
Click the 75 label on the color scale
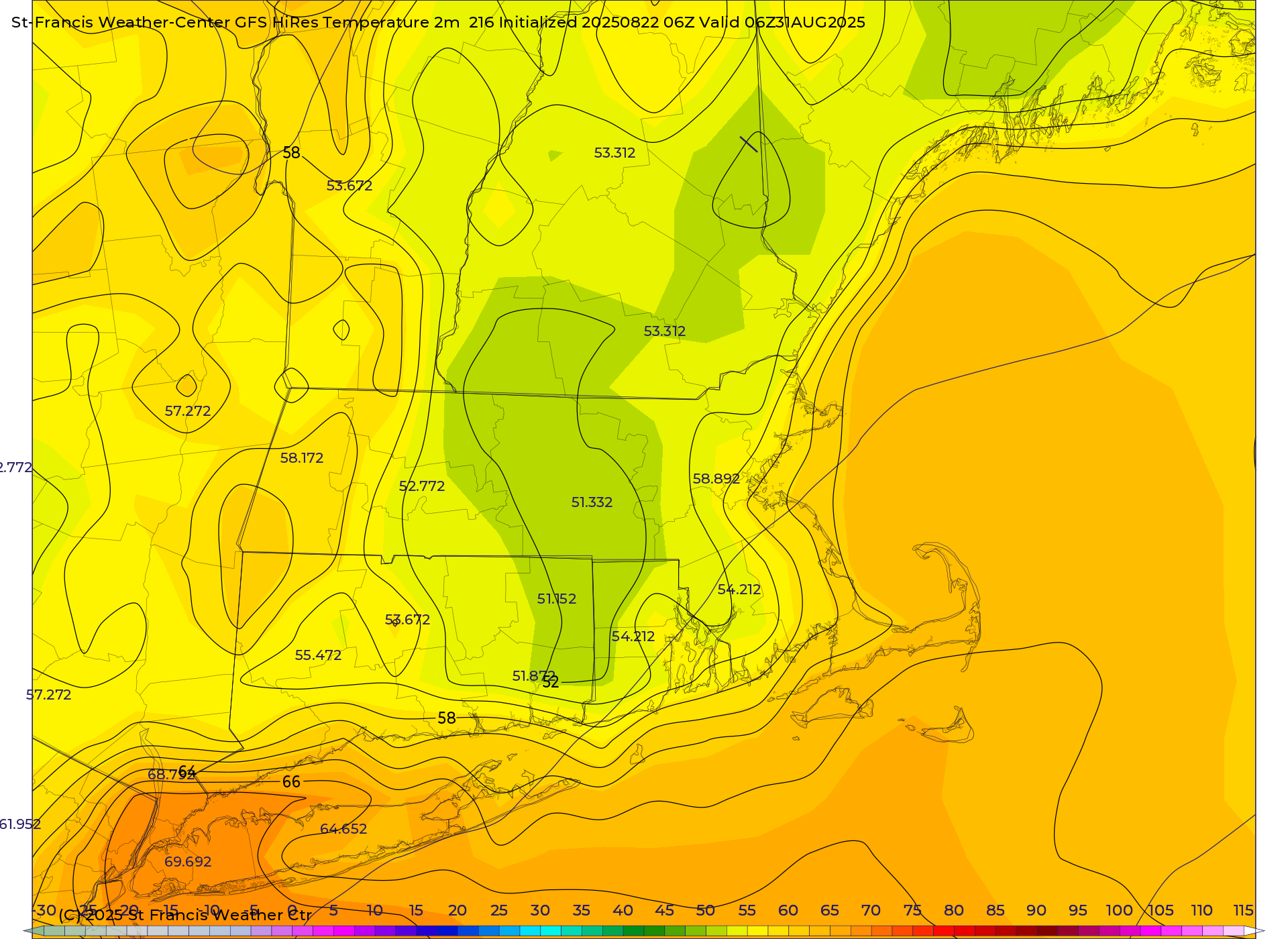(x=912, y=910)
